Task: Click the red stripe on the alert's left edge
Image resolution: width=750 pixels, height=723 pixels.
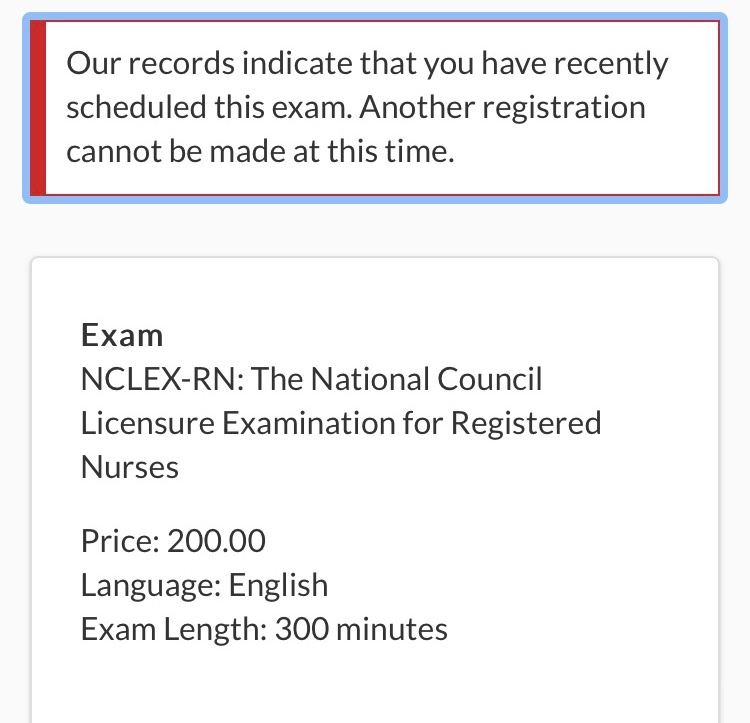Action: coord(37,108)
